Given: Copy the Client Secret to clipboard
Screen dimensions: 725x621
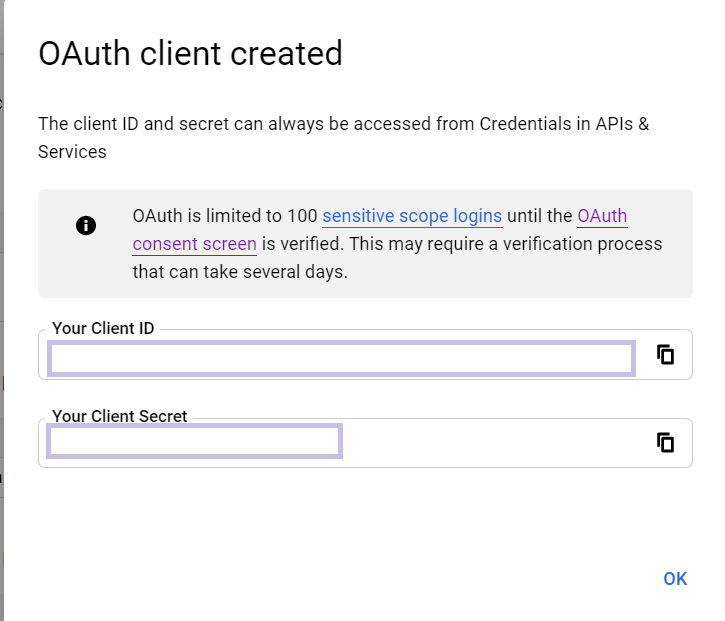Looking at the screenshot, I should [x=665, y=443].
